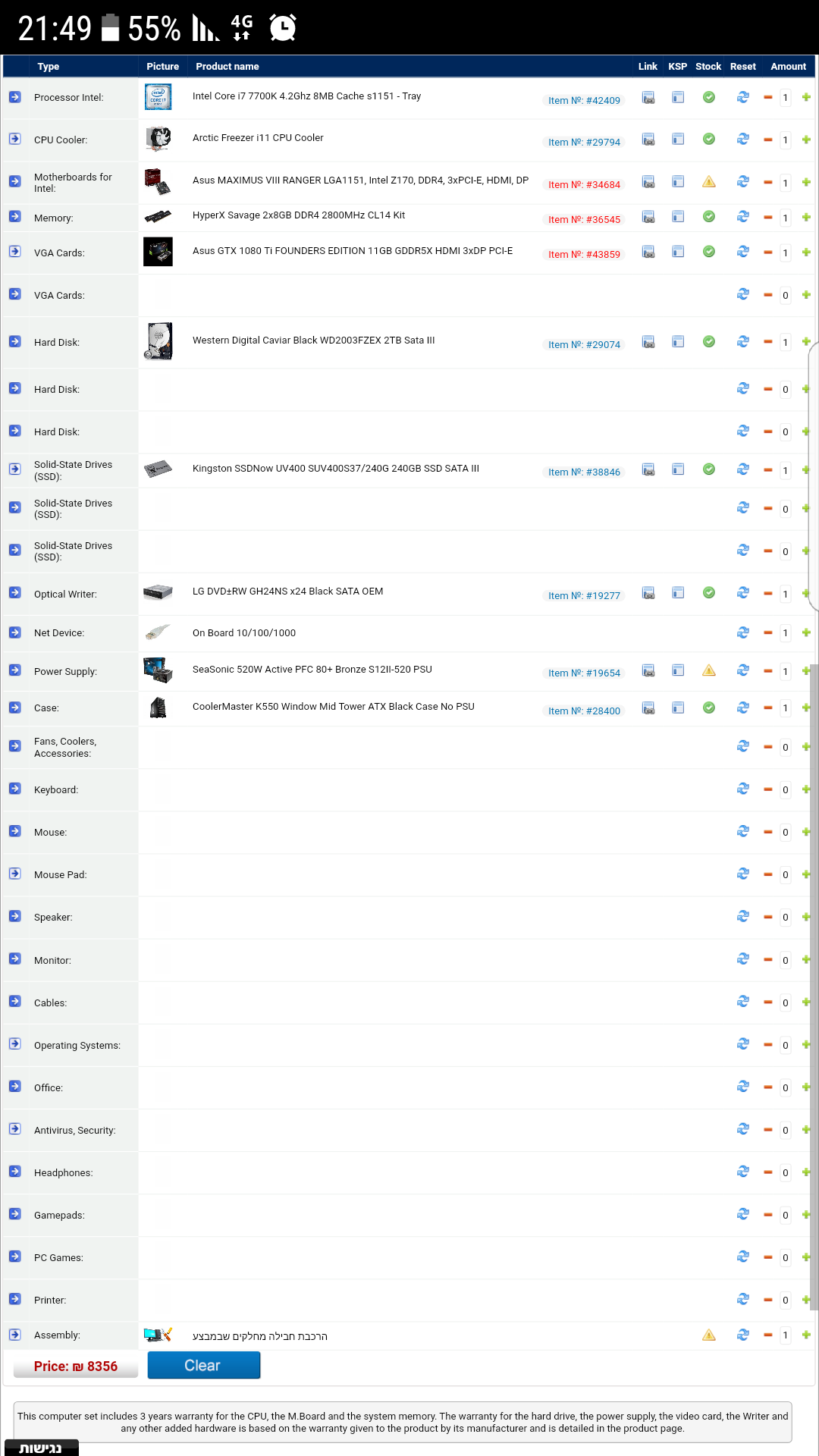Tap the 4G network status icon
This screenshot has width=819, height=1456.
tap(242, 27)
